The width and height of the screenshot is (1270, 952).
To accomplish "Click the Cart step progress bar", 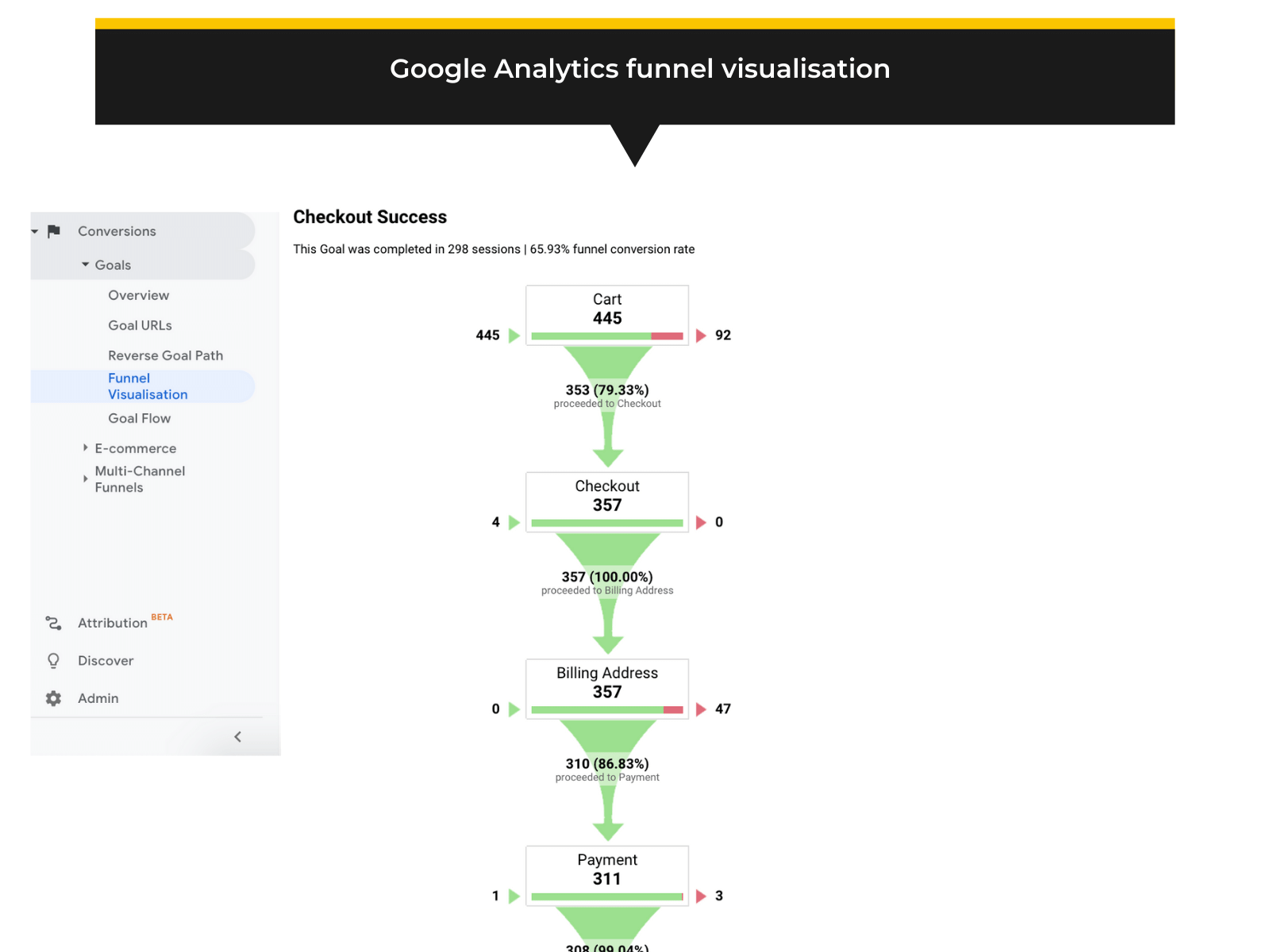I will click(606, 335).
